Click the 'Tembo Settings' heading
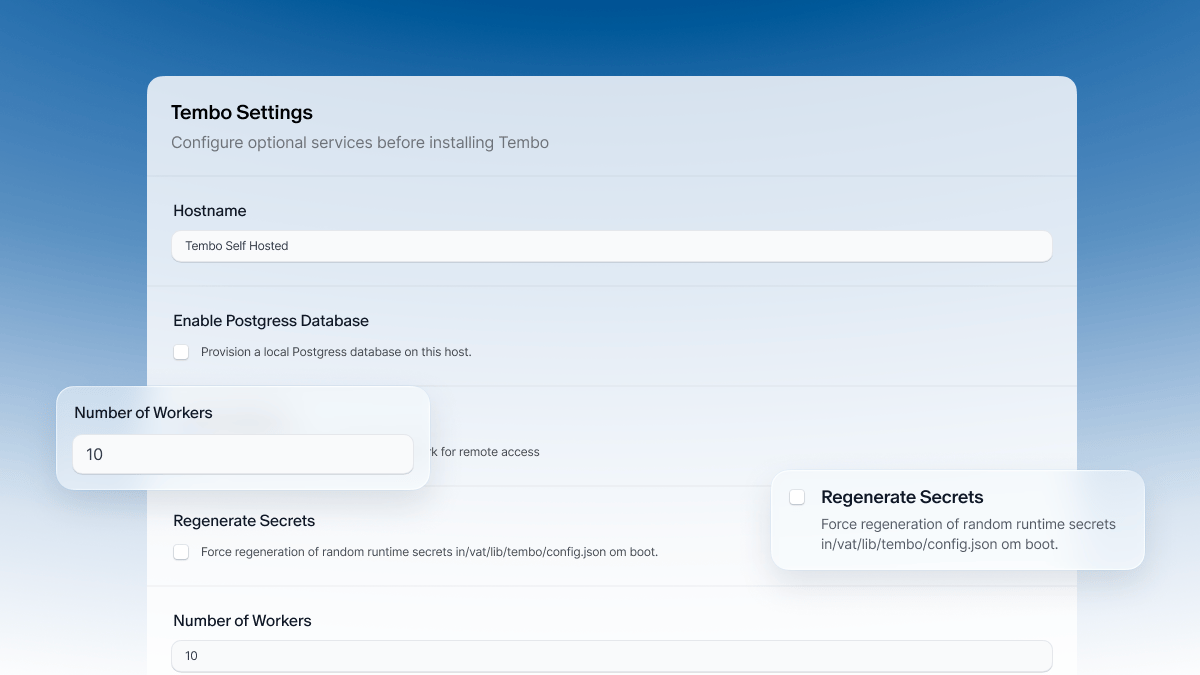Viewport: 1200px width, 675px height. pyautogui.click(x=242, y=112)
